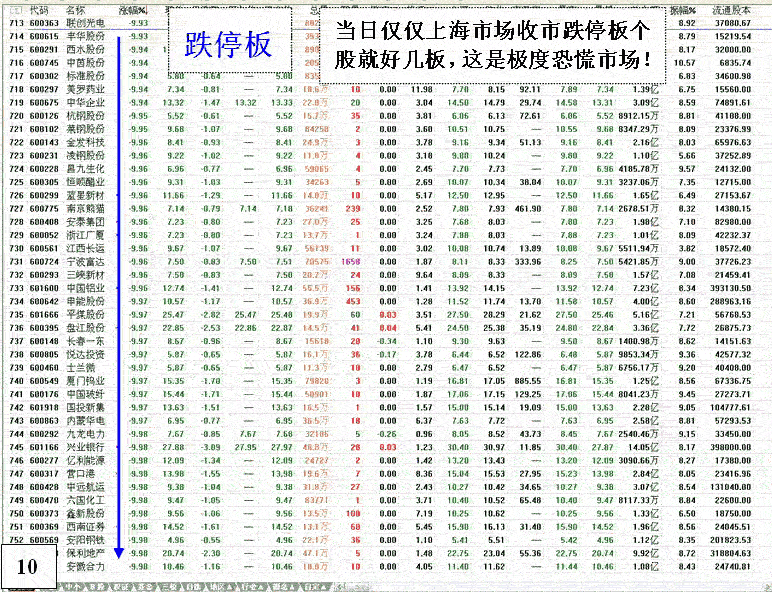Click the 代码 column header
772x592 pixels.
(x=40, y=9)
